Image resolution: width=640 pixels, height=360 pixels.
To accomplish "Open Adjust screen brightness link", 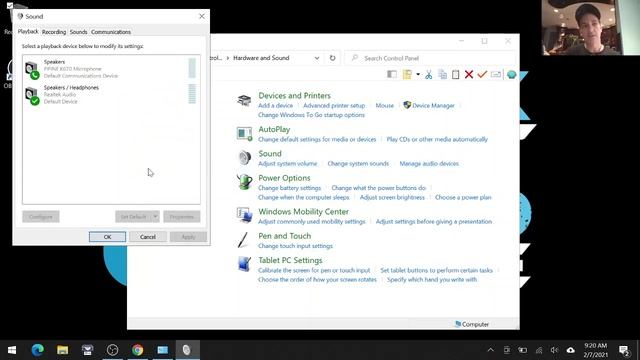I will [x=392, y=197].
